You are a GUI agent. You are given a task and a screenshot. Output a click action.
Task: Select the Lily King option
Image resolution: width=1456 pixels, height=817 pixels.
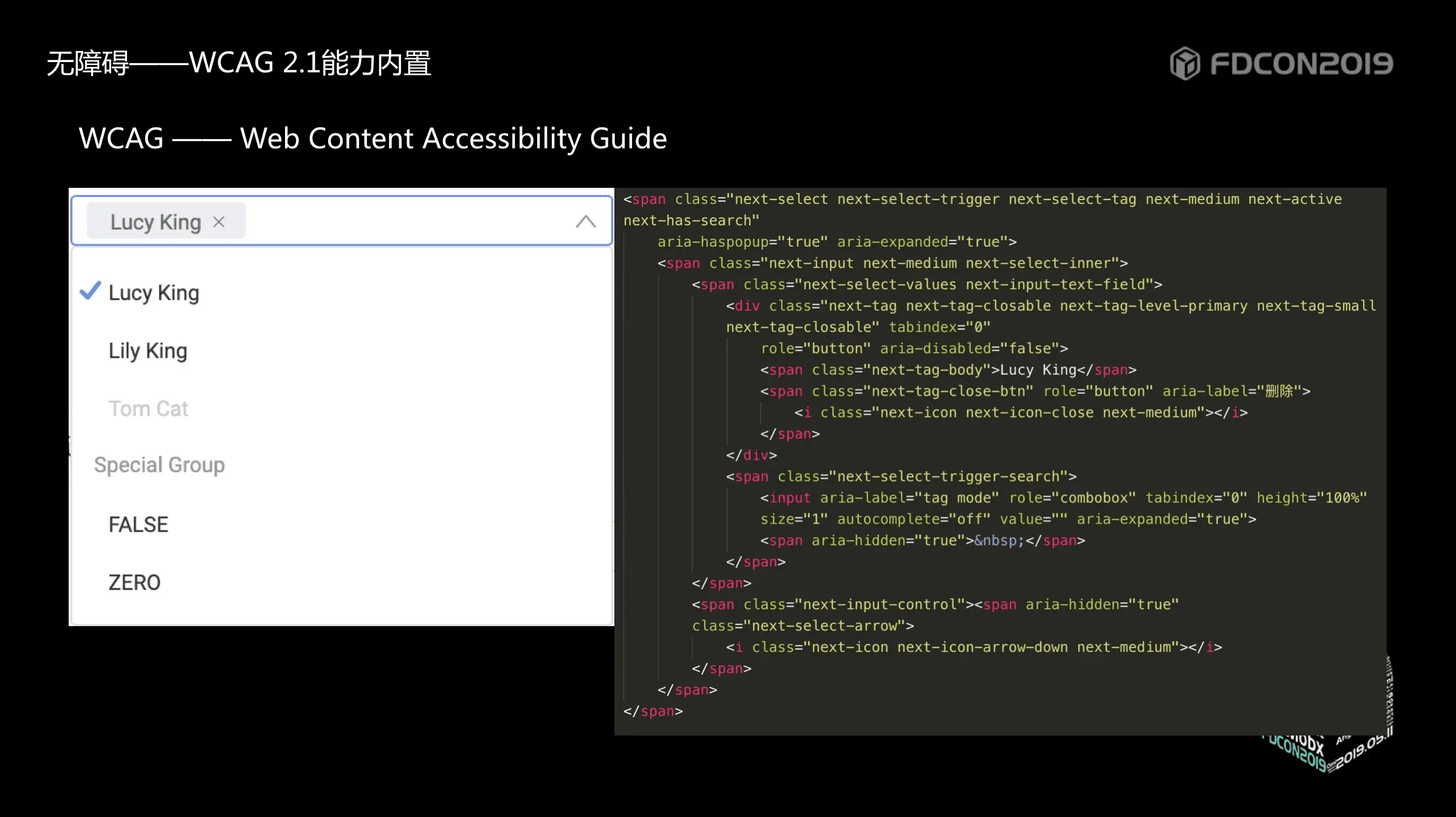(148, 351)
